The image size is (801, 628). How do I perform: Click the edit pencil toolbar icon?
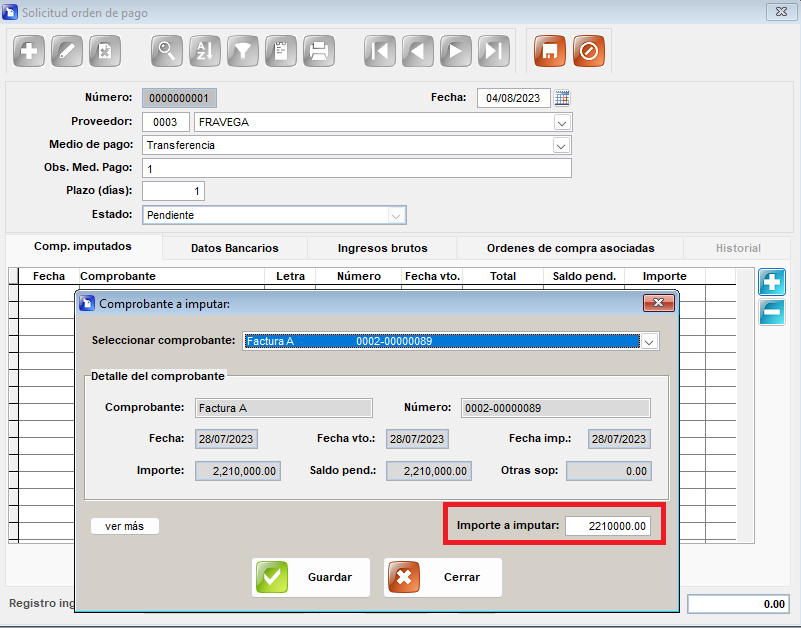(x=67, y=51)
